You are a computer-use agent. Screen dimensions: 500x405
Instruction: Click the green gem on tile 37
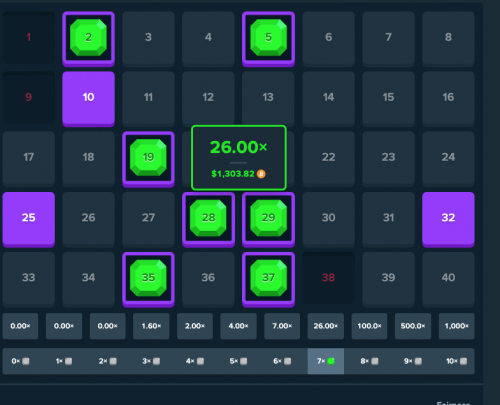(x=268, y=278)
